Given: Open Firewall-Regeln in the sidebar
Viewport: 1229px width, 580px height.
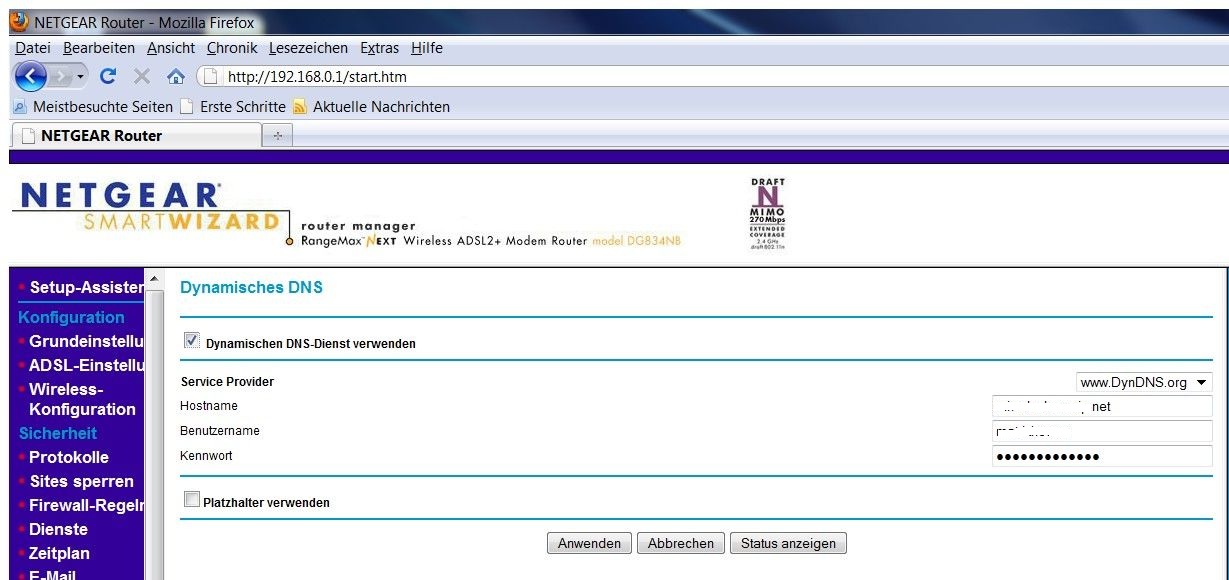Looking at the screenshot, I should 87,505.
